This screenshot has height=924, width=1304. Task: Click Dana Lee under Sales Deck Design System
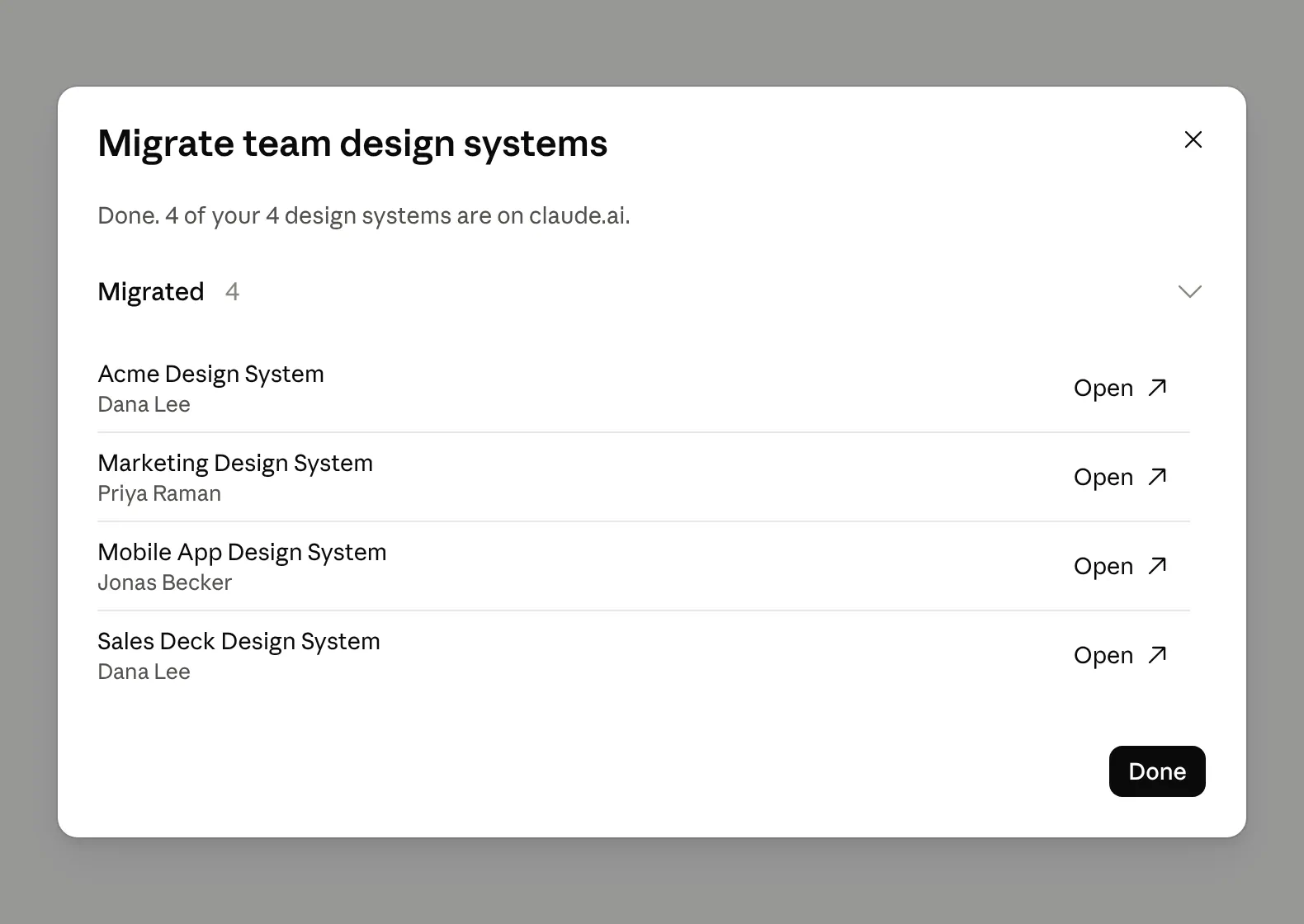click(144, 672)
